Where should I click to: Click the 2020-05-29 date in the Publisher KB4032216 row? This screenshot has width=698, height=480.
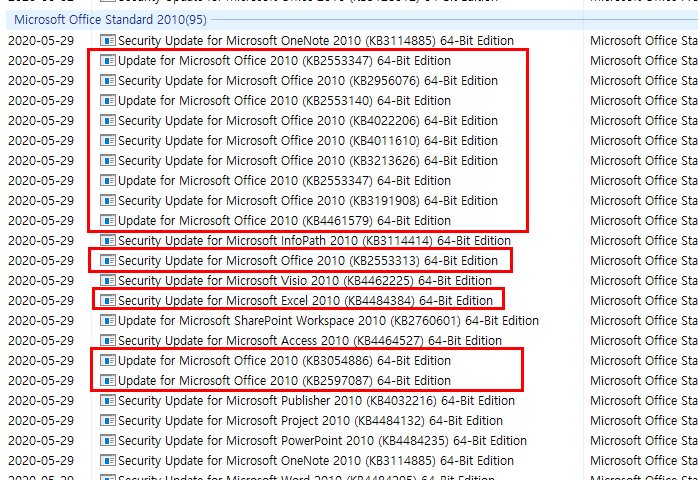tap(41, 401)
